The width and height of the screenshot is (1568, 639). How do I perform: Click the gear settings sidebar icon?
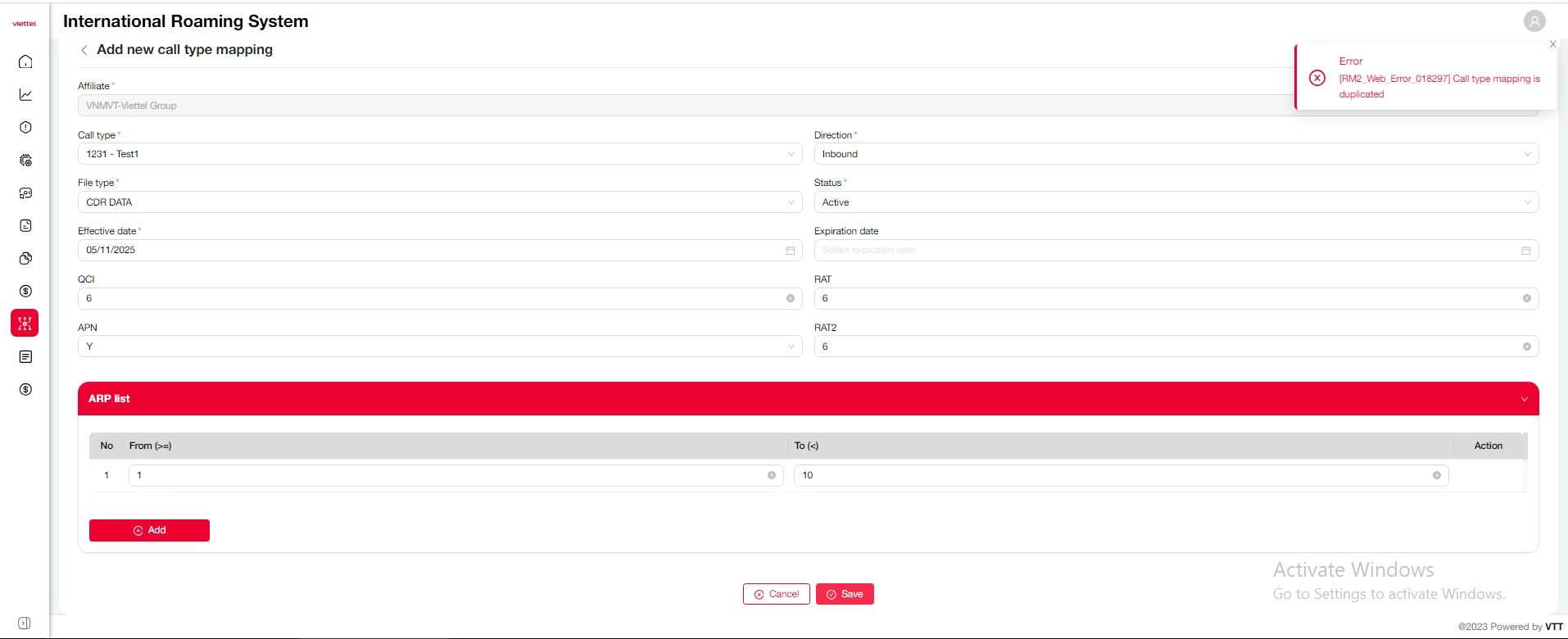(x=25, y=161)
